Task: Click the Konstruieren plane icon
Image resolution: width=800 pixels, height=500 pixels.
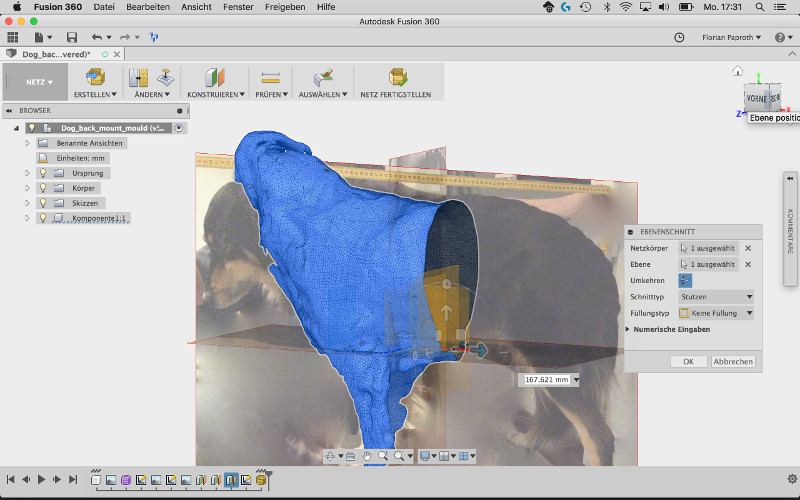Action: coord(215,77)
